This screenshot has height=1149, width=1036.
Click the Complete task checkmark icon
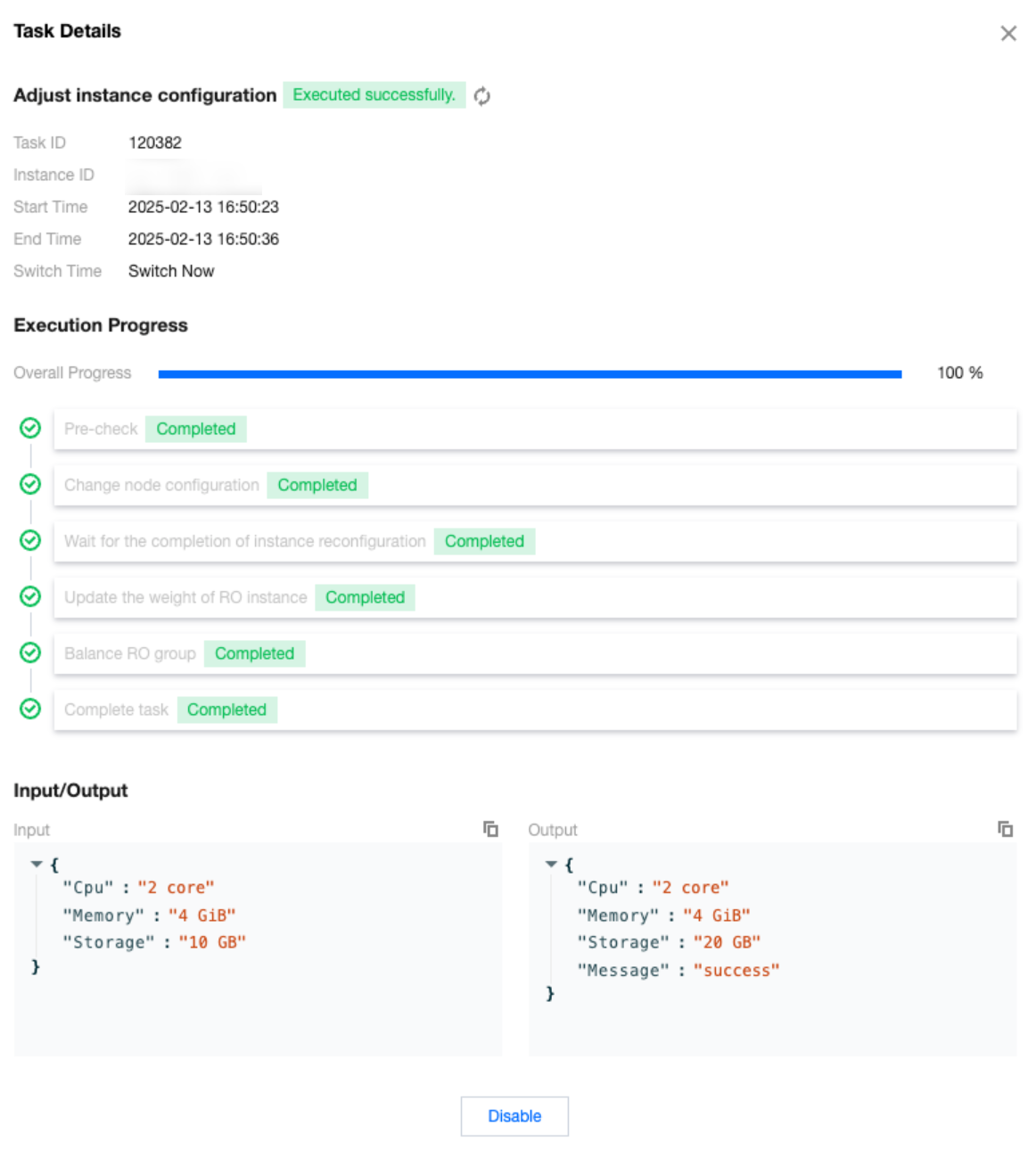pos(30,709)
